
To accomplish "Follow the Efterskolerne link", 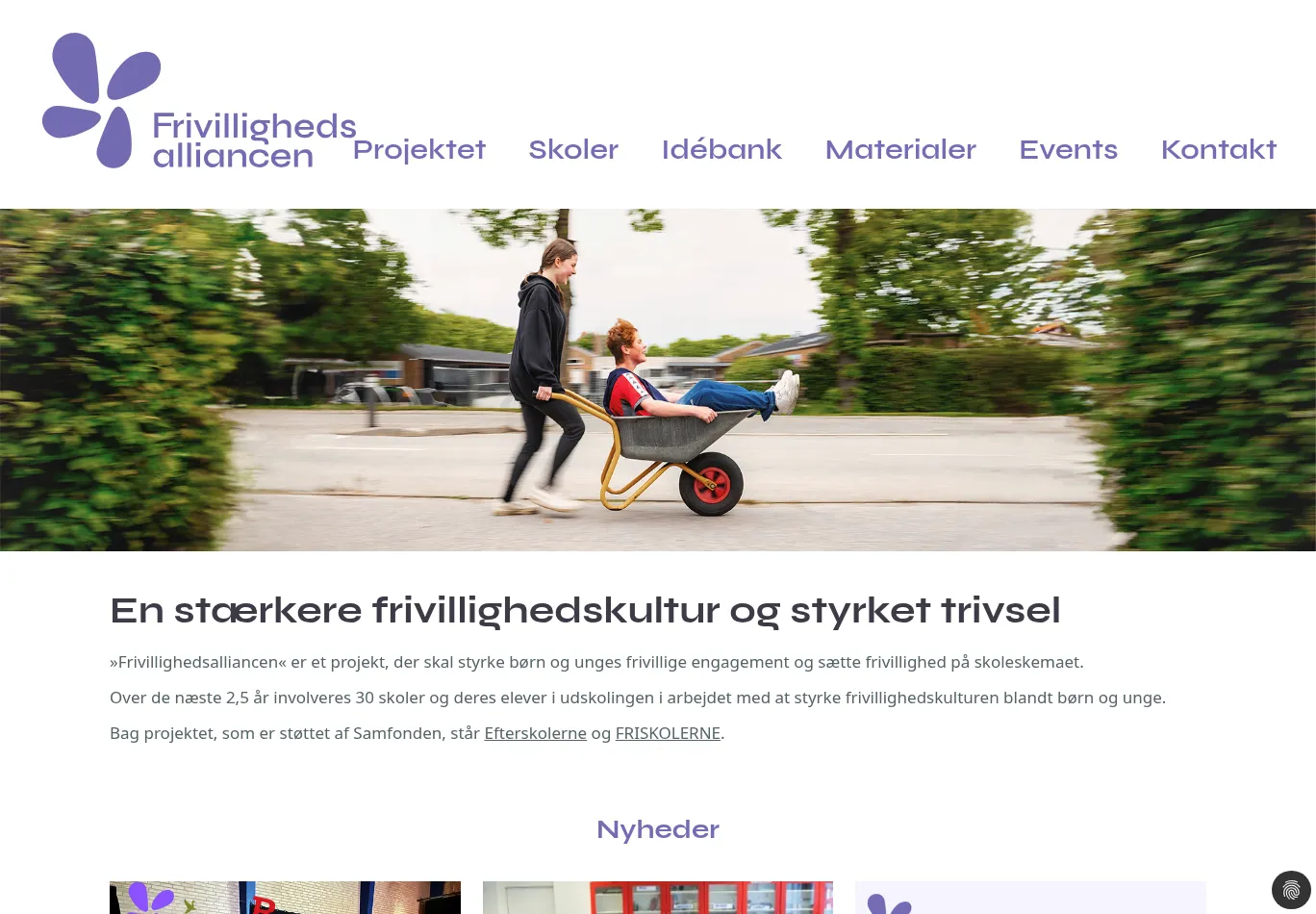I will pyautogui.click(x=535, y=733).
